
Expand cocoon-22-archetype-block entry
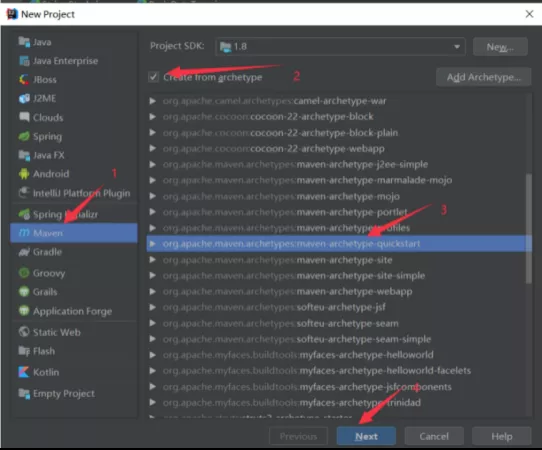tap(152, 117)
